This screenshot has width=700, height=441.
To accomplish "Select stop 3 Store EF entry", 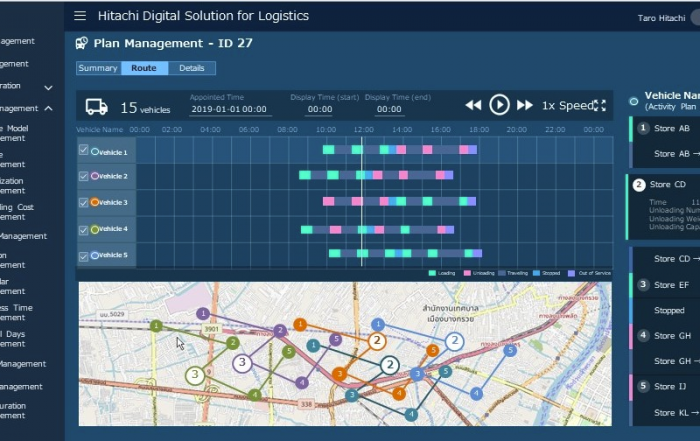I will point(665,285).
